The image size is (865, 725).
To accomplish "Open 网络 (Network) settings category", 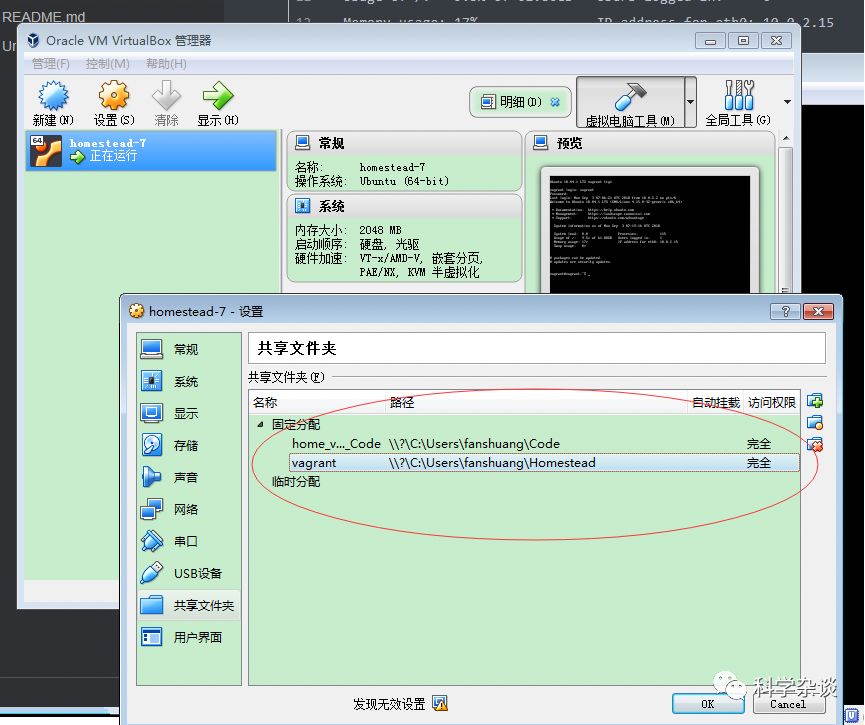I will point(188,509).
